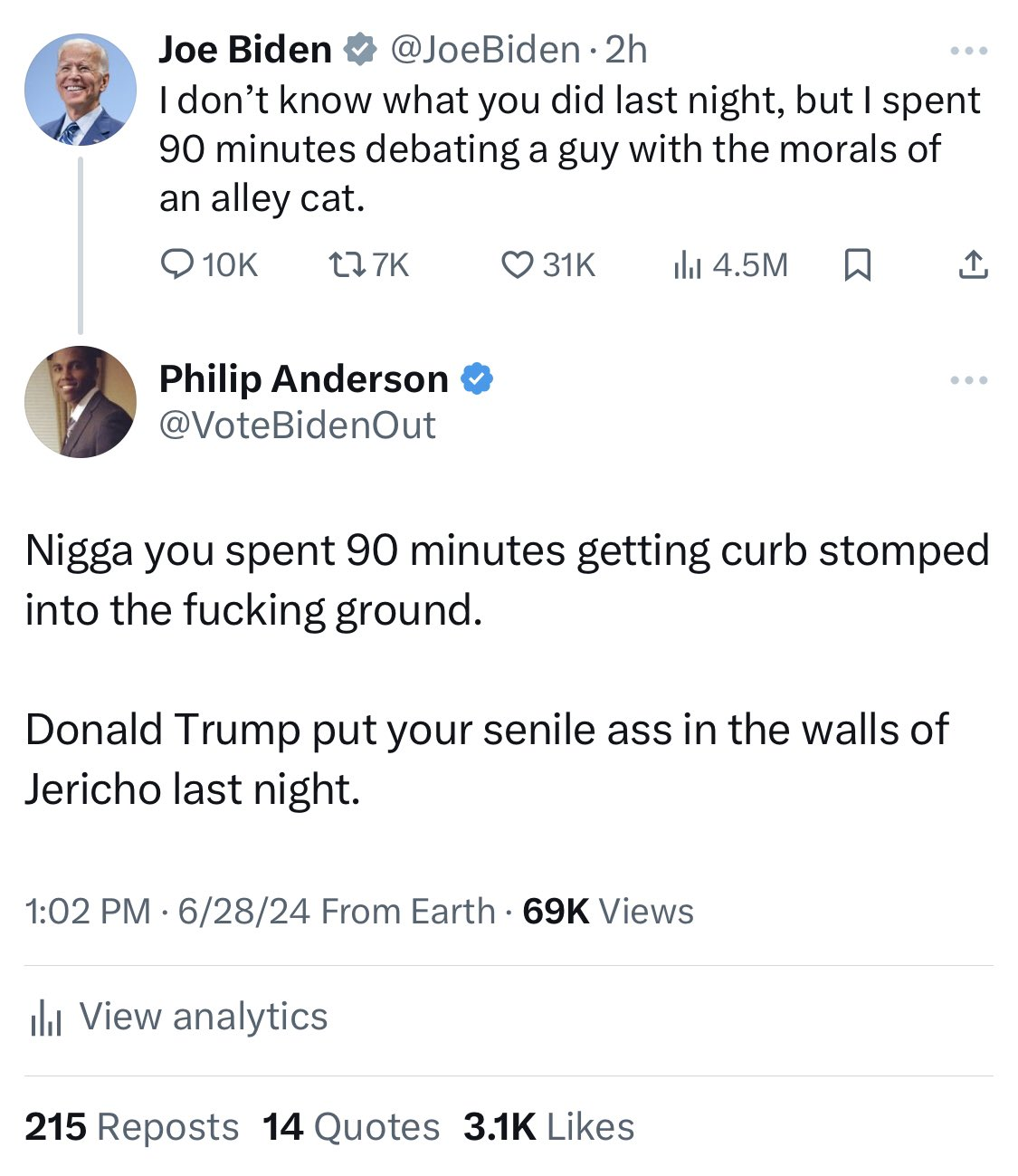The height and width of the screenshot is (1176, 1018).
Task: Click Philip Anderson's display name
Action: coord(303,379)
